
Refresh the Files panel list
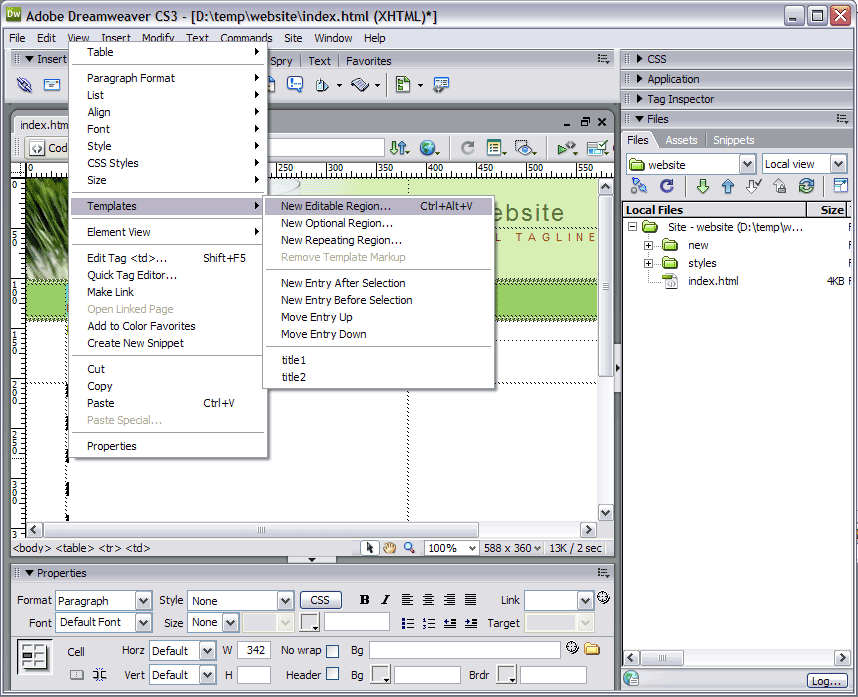(x=666, y=186)
